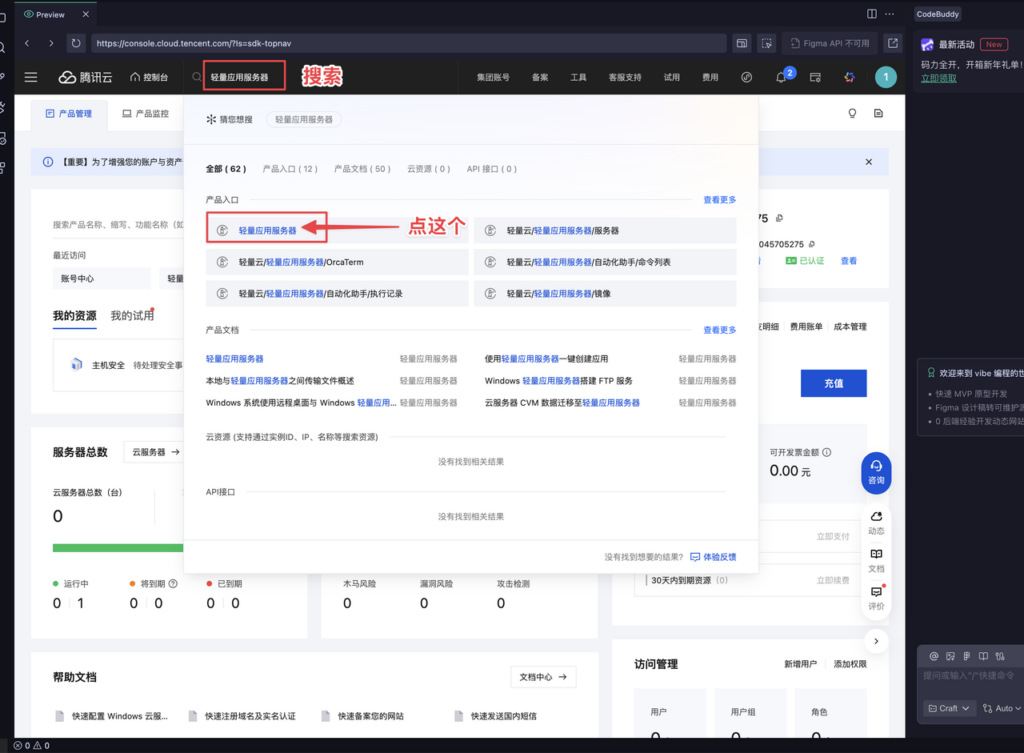Click the 评价 feedback icon

pos(876,597)
